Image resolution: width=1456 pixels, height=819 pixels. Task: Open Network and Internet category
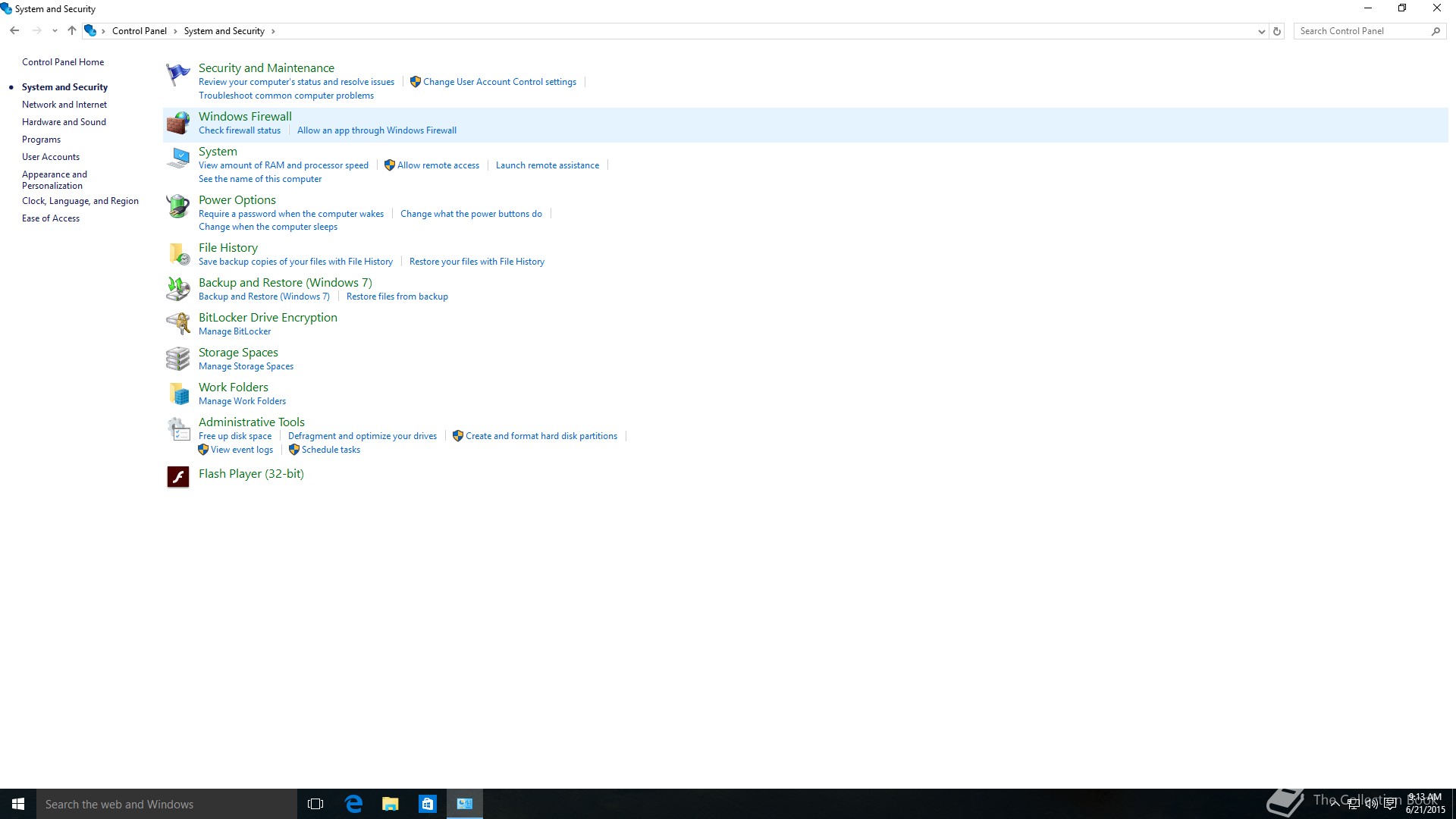point(64,105)
